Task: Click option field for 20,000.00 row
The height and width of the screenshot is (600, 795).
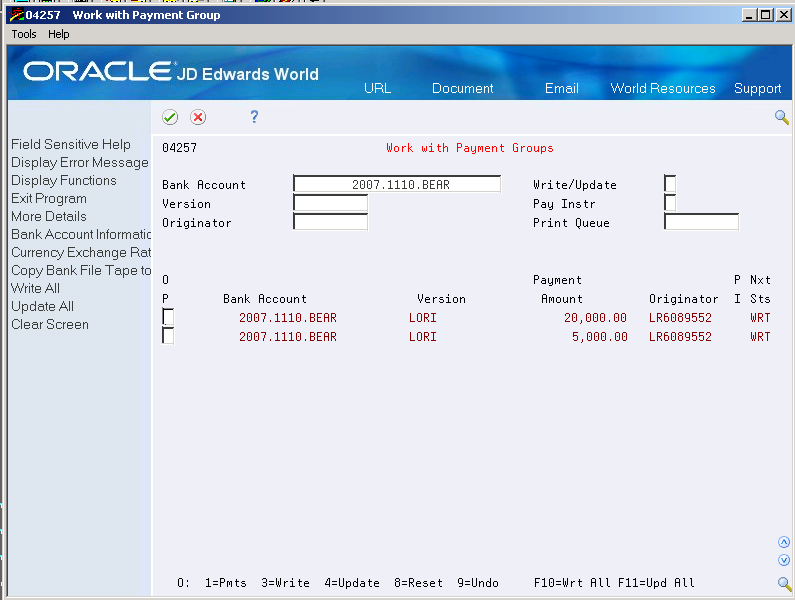Action: [168, 317]
